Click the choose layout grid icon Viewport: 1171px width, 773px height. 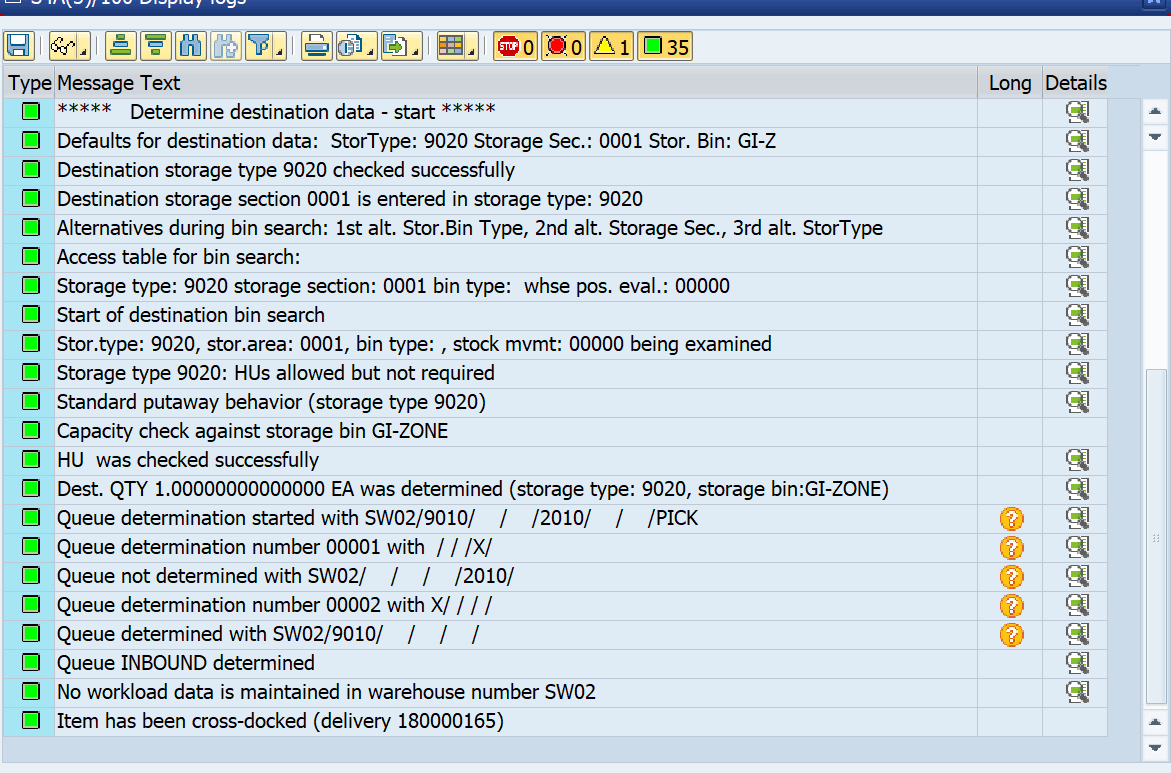(452, 45)
